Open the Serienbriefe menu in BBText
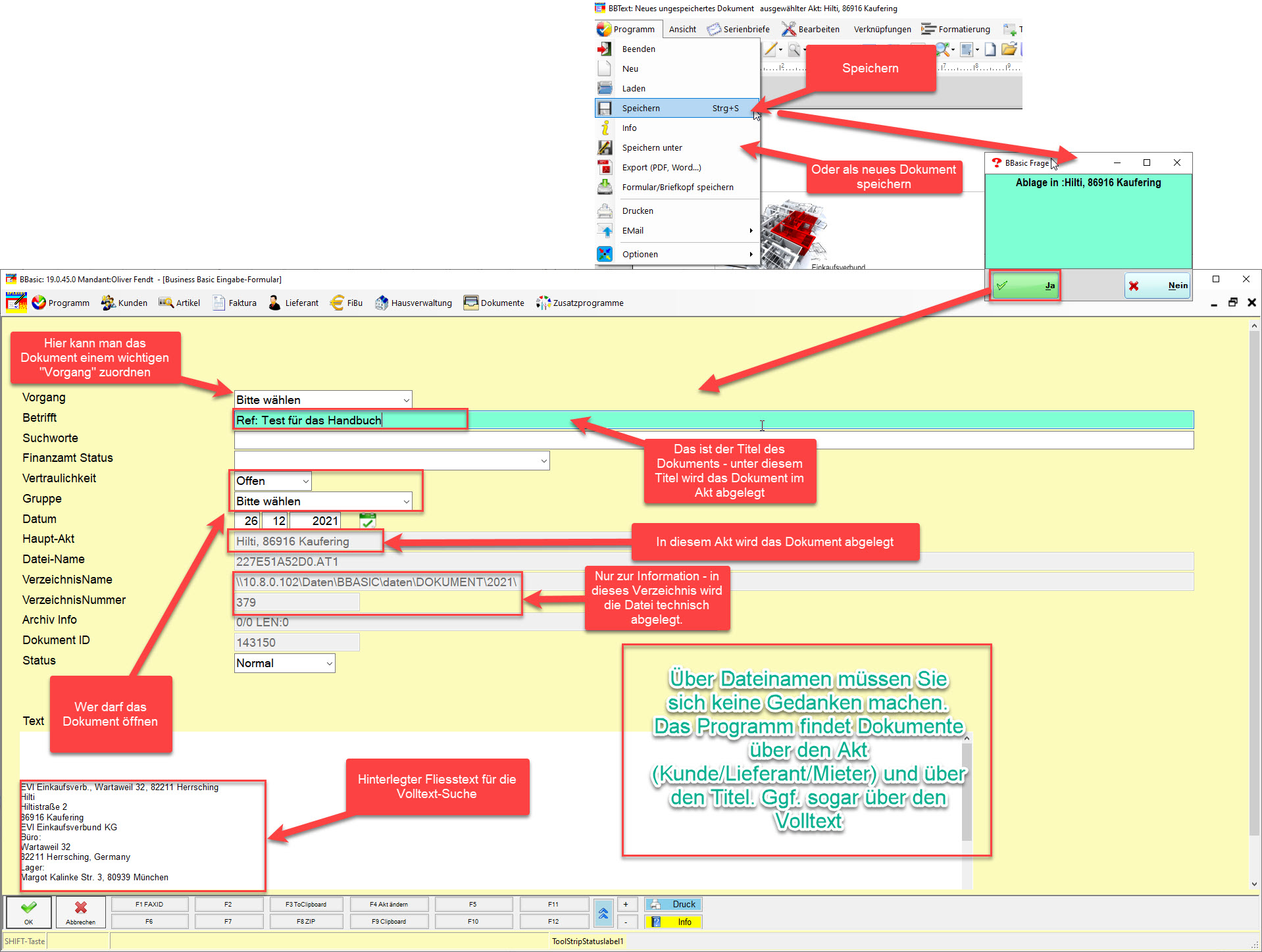 [738, 30]
